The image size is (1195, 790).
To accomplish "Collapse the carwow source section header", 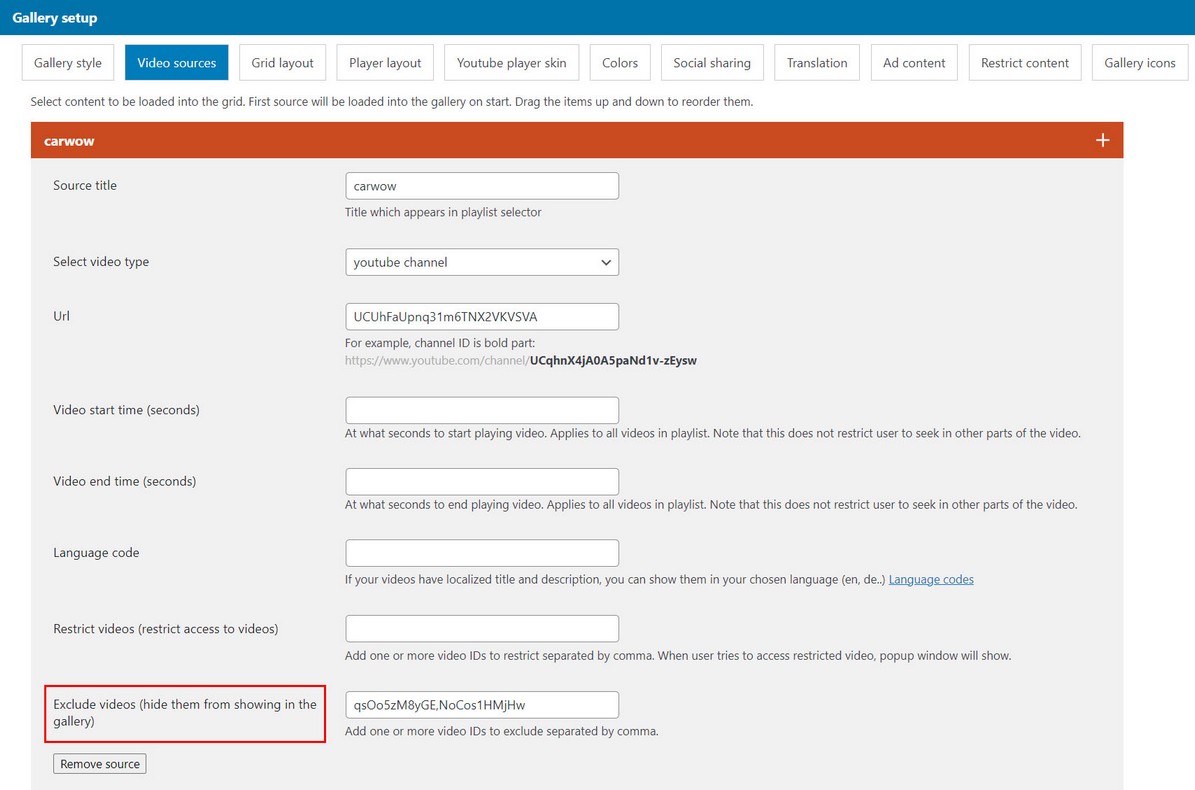I will 577,140.
